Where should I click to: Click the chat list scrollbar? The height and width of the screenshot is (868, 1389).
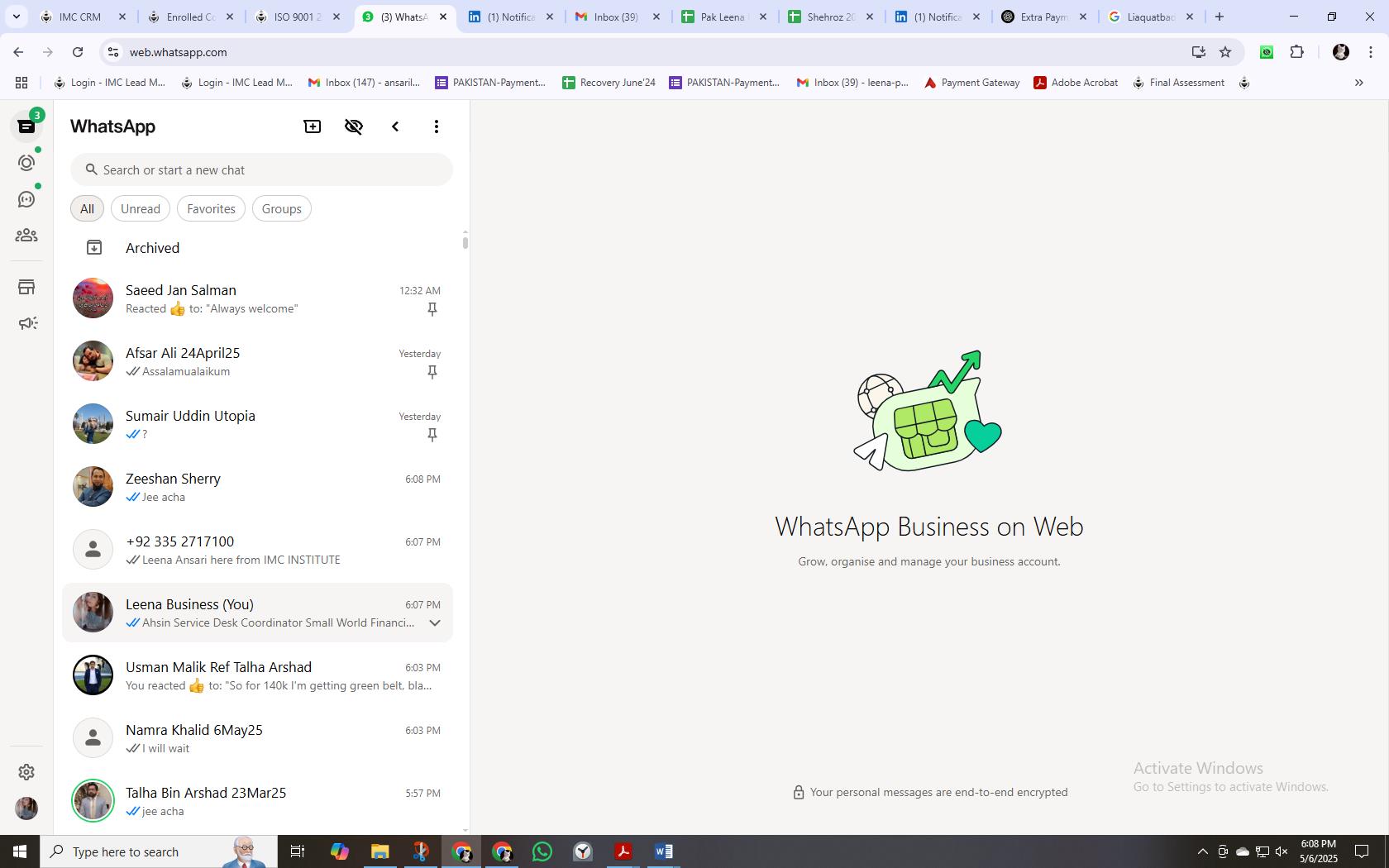coord(465,242)
